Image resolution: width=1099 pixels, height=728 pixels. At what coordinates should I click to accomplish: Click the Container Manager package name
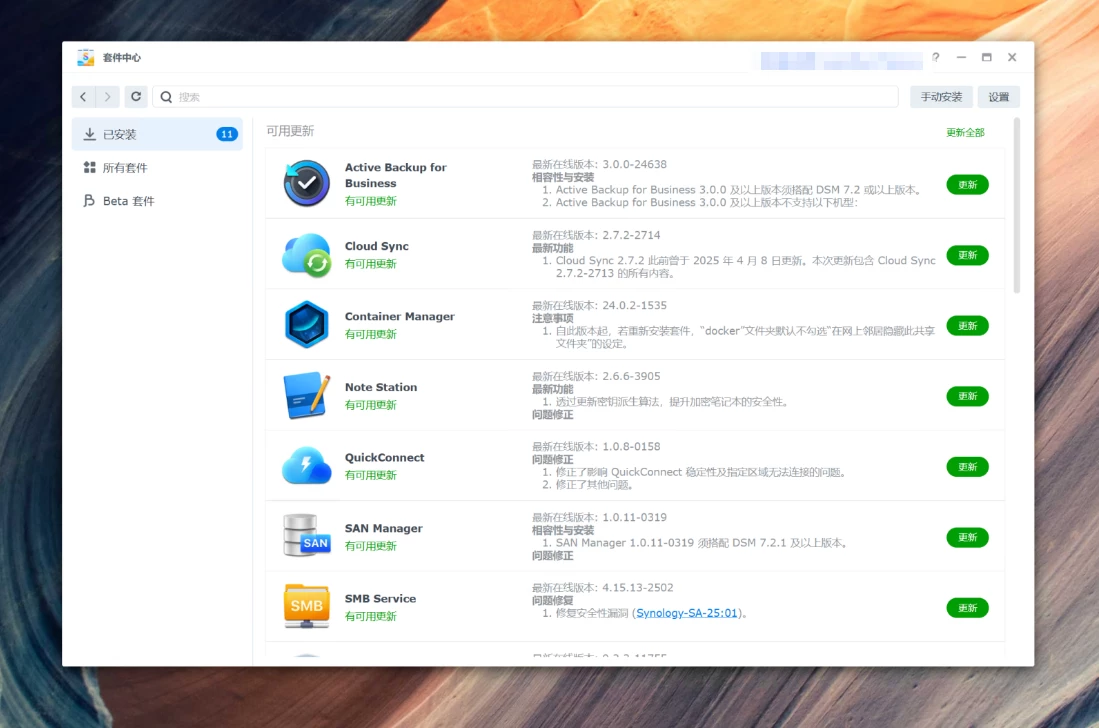tap(400, 317)
